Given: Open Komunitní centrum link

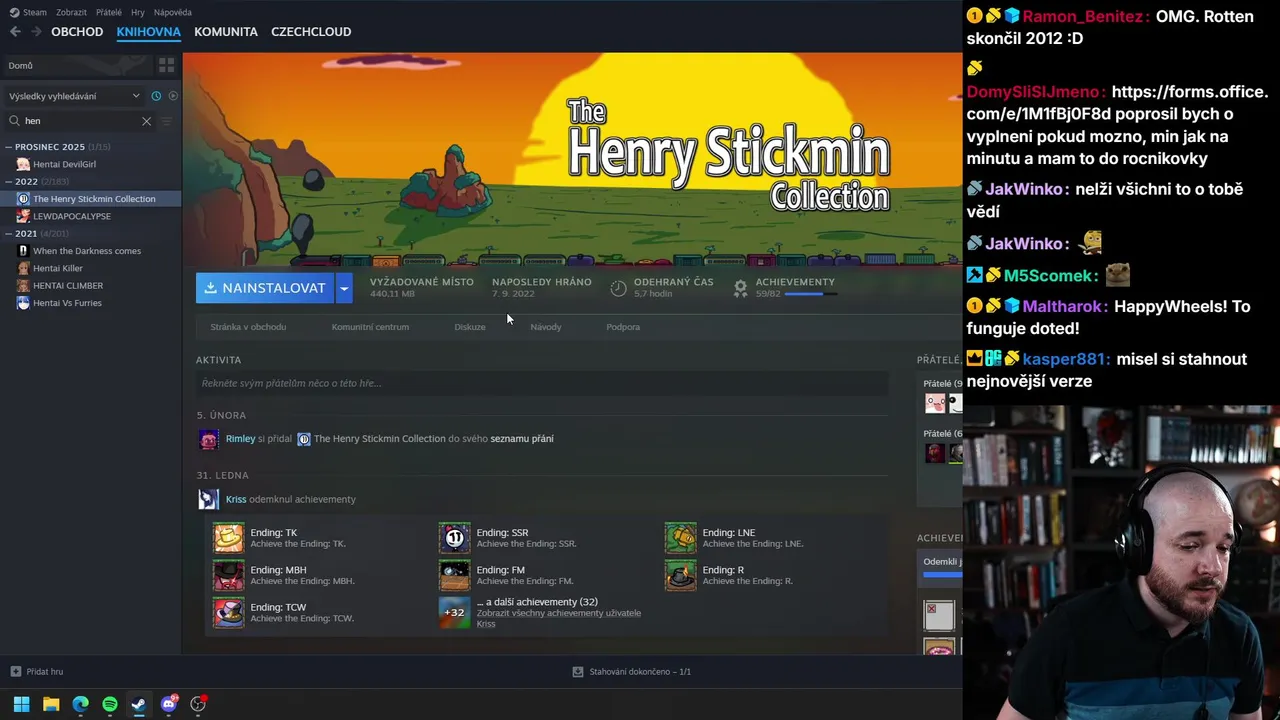Looking at the screenshot, I should (x=370, y=327).
